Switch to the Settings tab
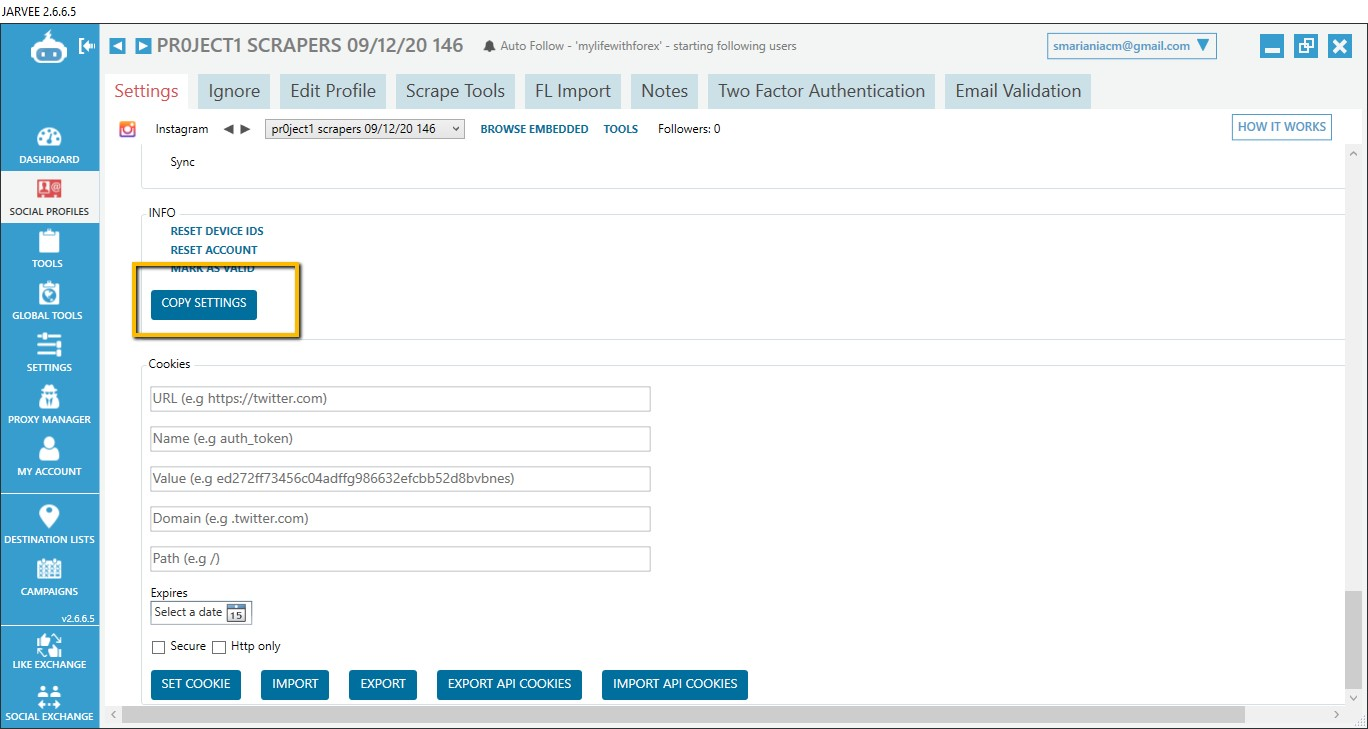The width and height of the screenshot is (1368, 729). point(146,91)
